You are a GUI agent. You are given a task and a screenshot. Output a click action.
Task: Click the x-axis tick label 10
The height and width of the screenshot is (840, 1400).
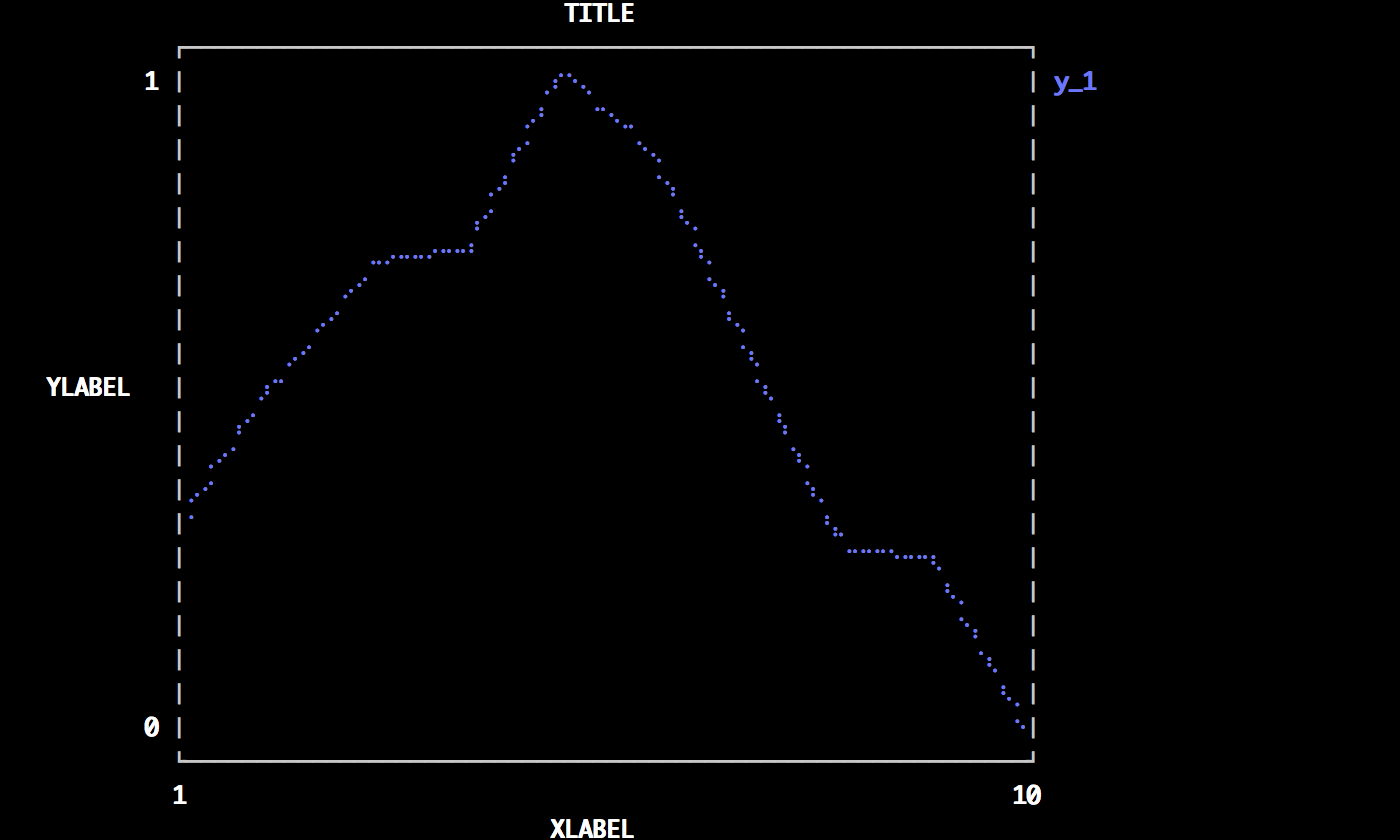click(x=1026, y=795)
